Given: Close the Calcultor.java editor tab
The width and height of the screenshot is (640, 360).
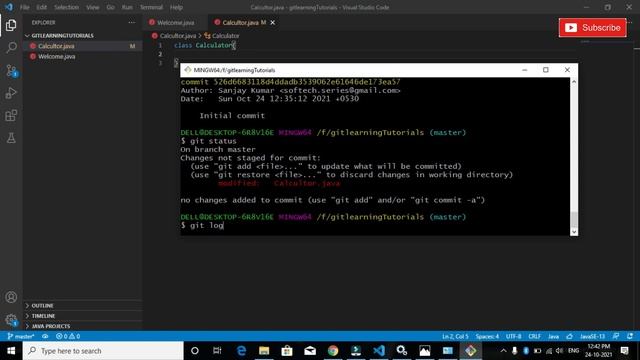Looking at the screenshot, I should (x=273, y=22).
